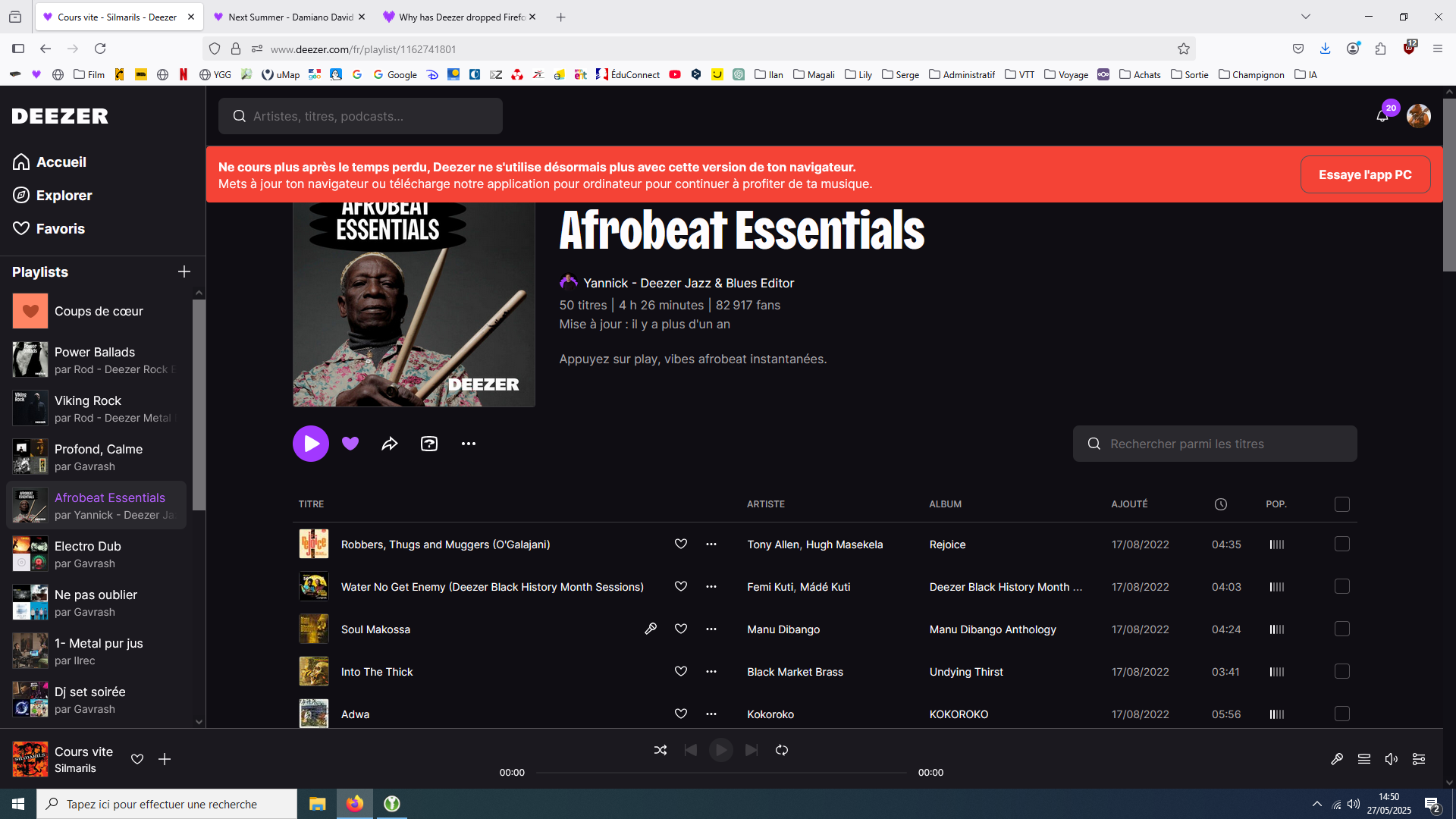The image size is (1456, 819).
Task: Like the current track Cours vite
Action: tap(137, 759)
